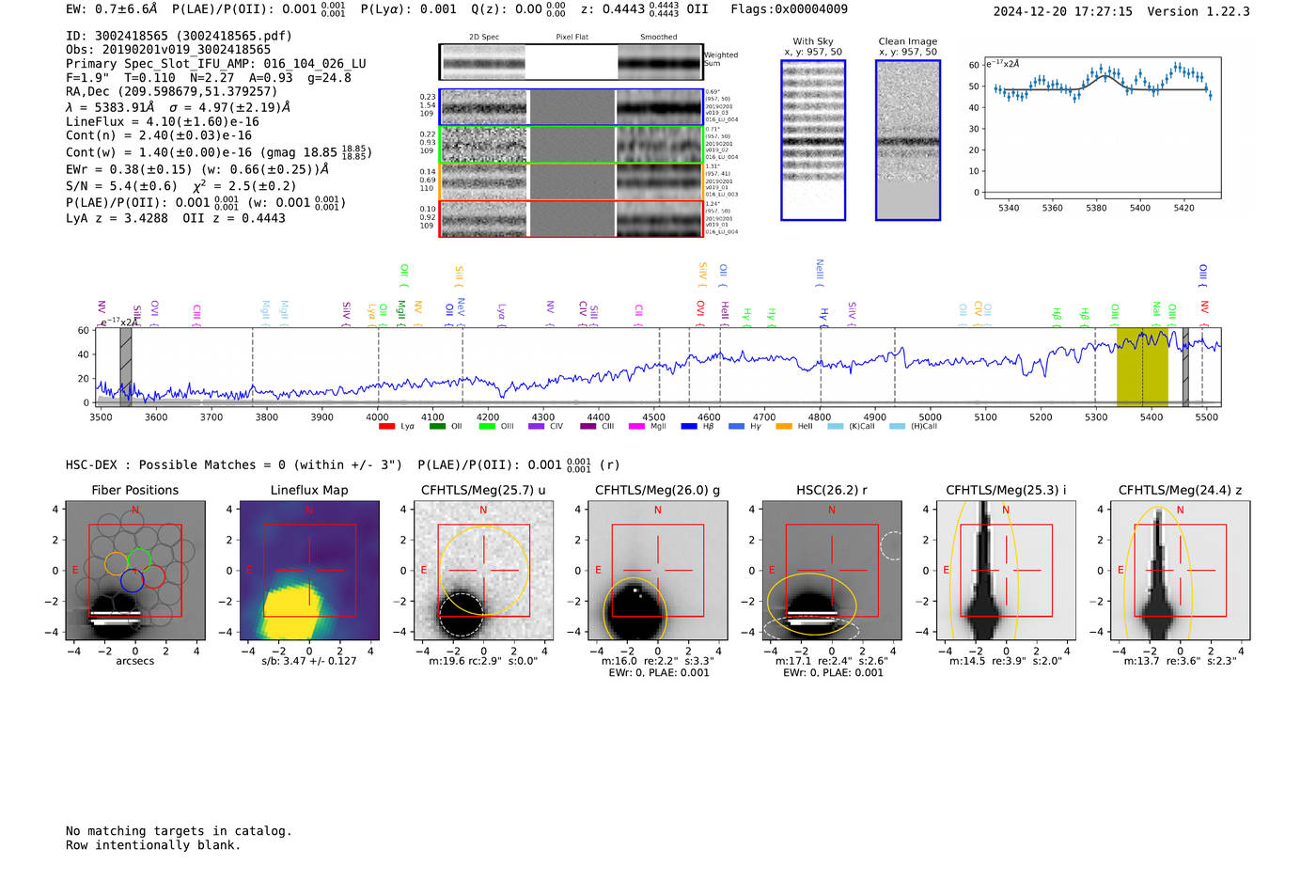The height and width of the screenshot is (896, 1316).
Task: Click the OIII lime legend swatch
Action: tap(487, 427)
